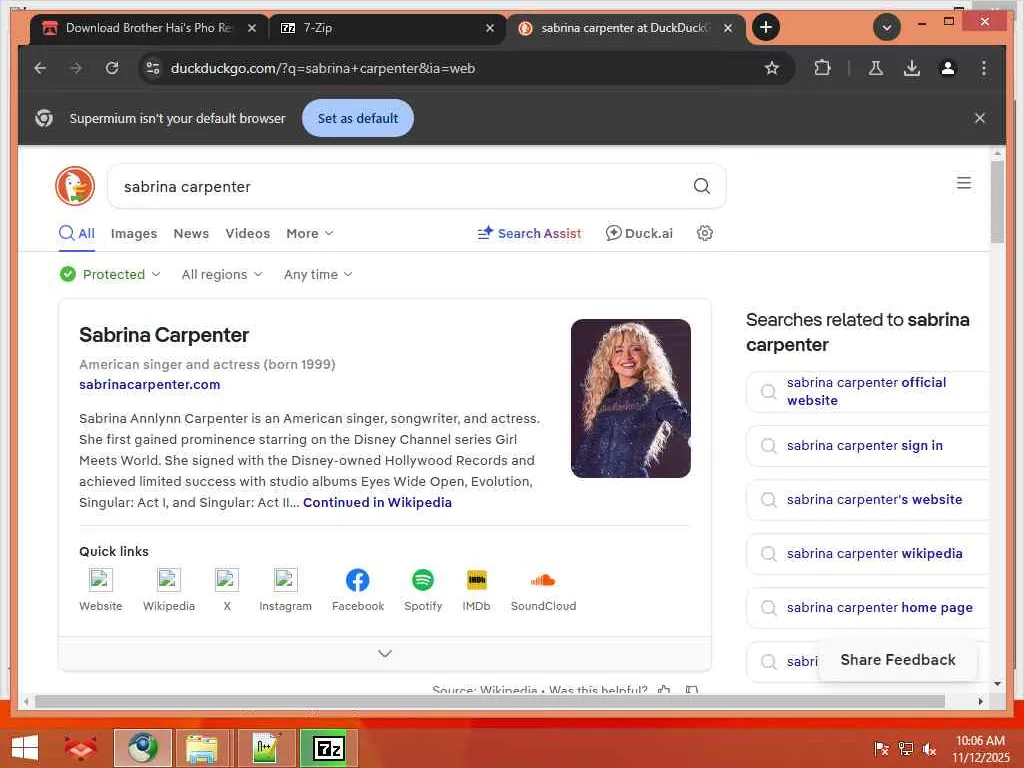Image resolution: width=1024 pixels, height=768 pixels.
Task: Click the Sabrina Carpenter photo thumbnail
Action: [x=630, y=398]
